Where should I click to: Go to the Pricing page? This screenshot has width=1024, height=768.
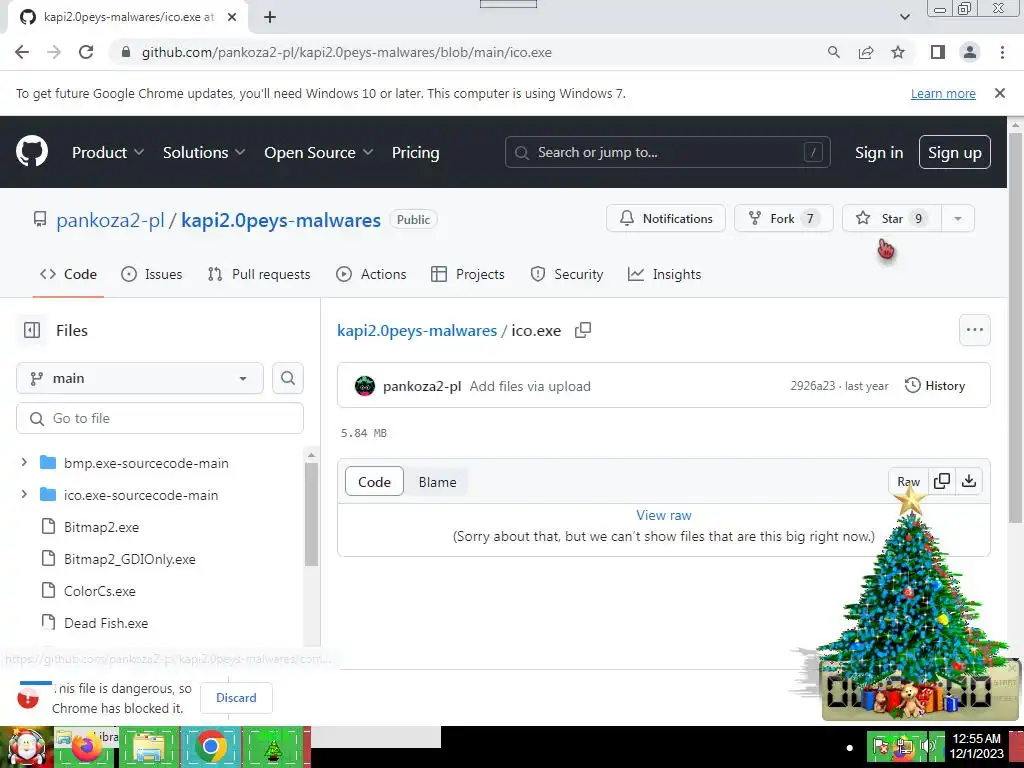click(415, 152)
